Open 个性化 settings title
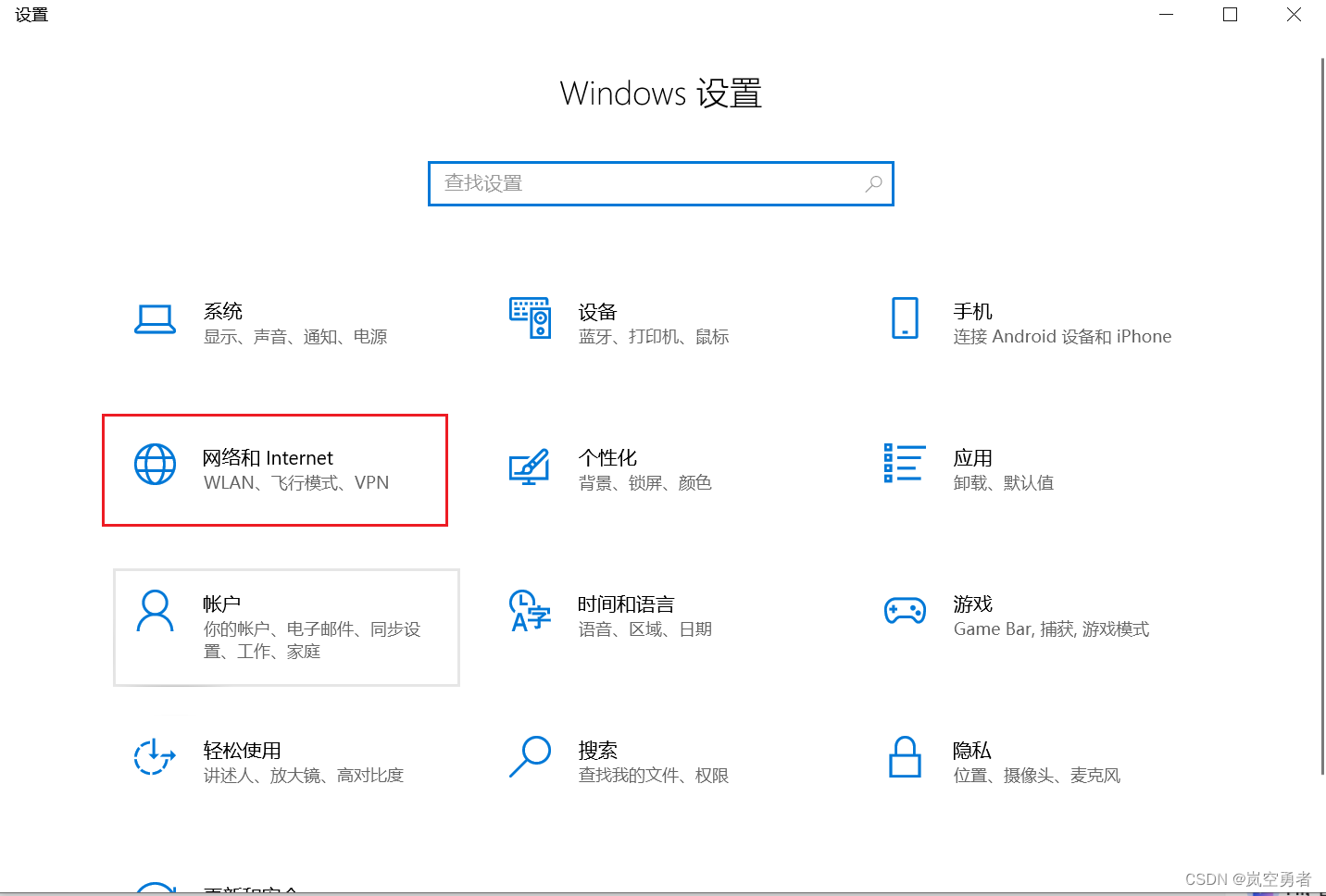1326x896 pixels. 607,457
